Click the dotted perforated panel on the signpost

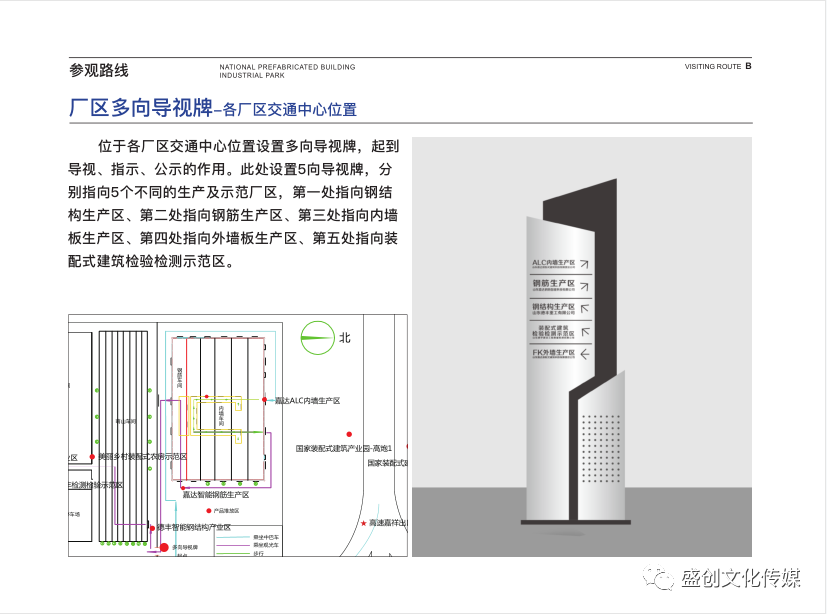(x=600, y=448)
